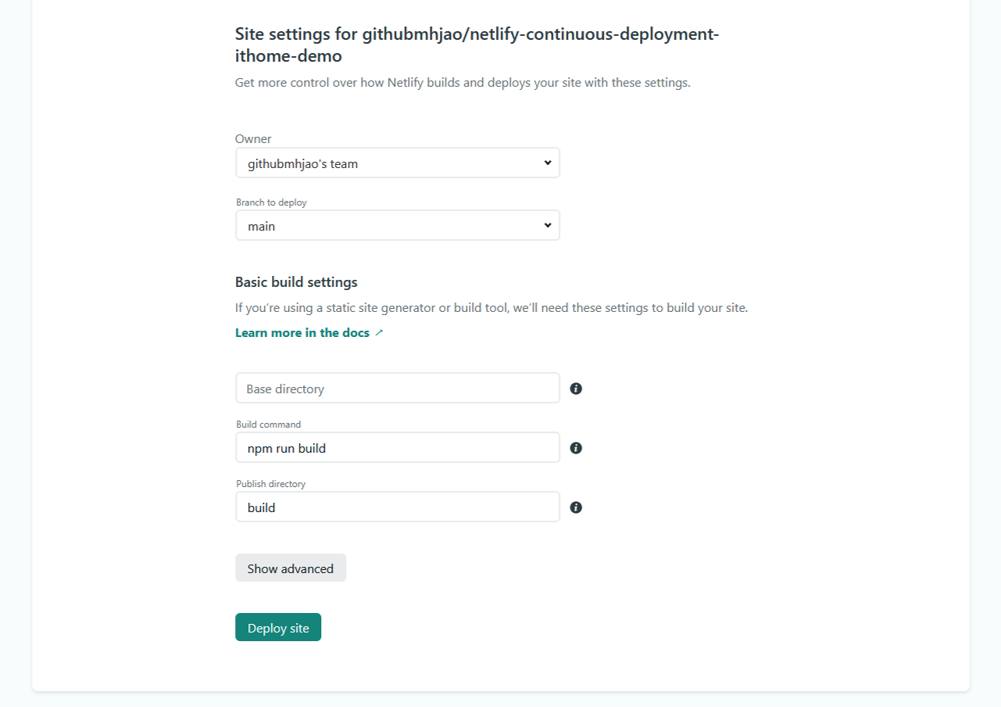The image size is (1001, 707).
Task: Click the chevron arrow on the main branch selector
Action: pyautogui.click(x=547, y=226)
